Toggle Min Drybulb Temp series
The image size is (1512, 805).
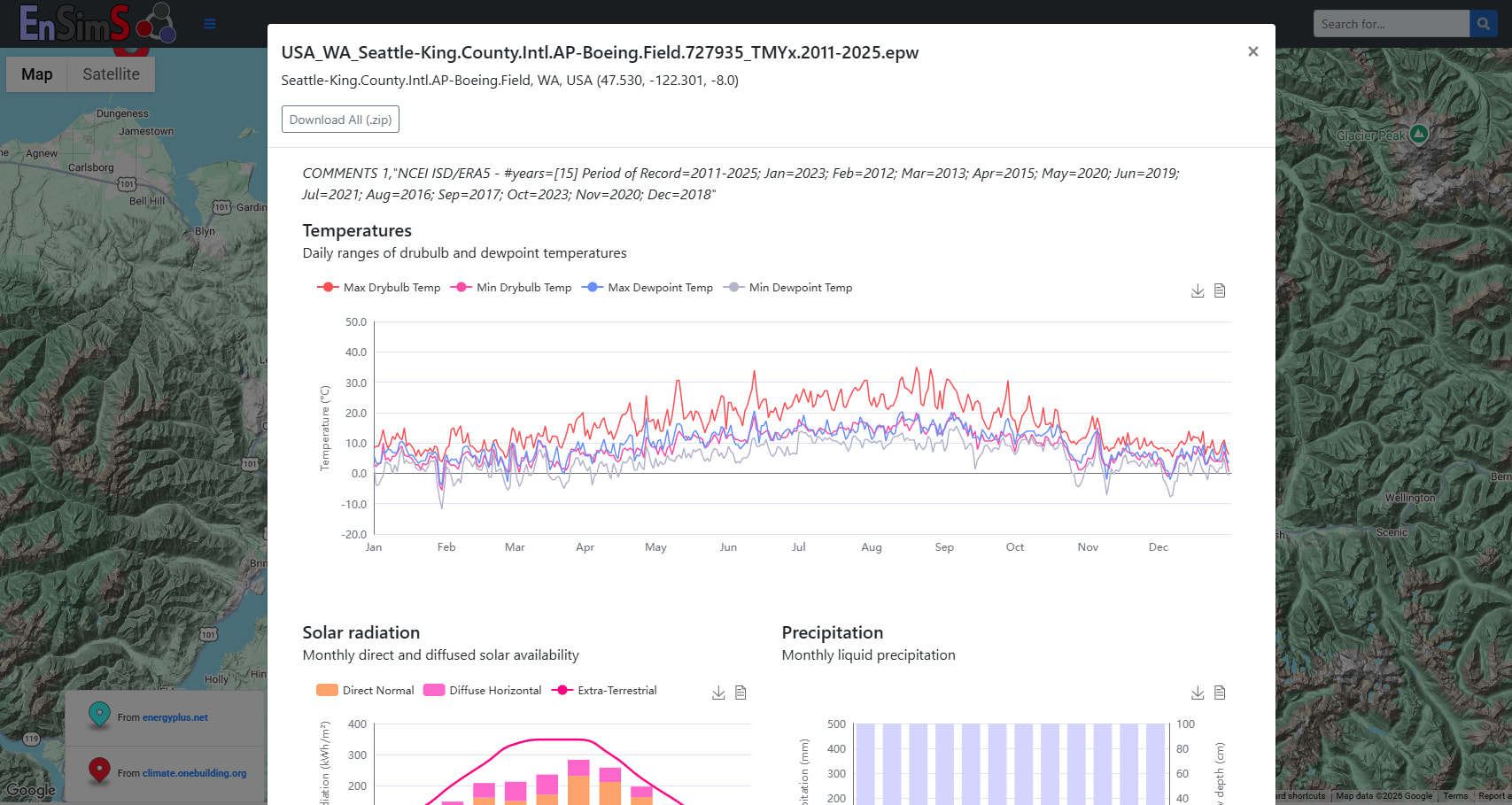point(511,288)
